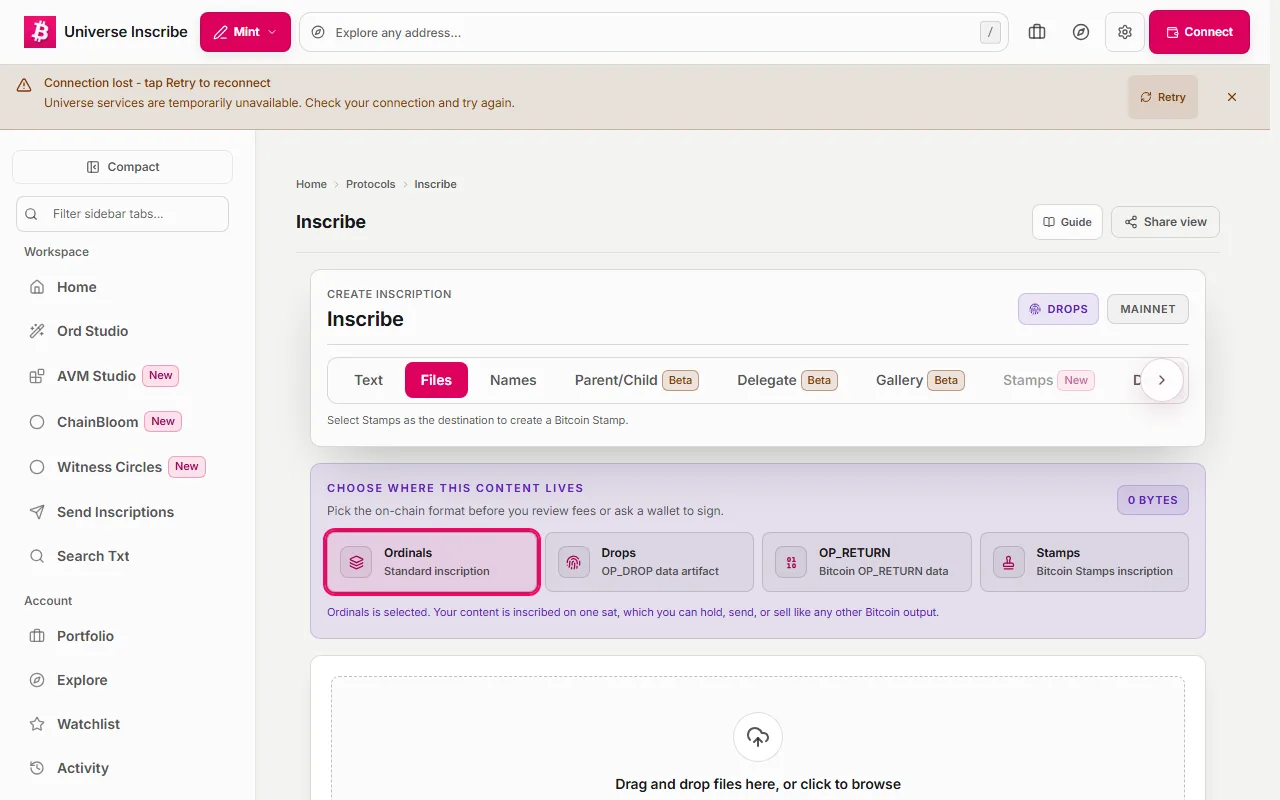1280x800 pixels.
Task: Select OP_RETURN Bitcoin data option
Action: (x=867, y=562)
